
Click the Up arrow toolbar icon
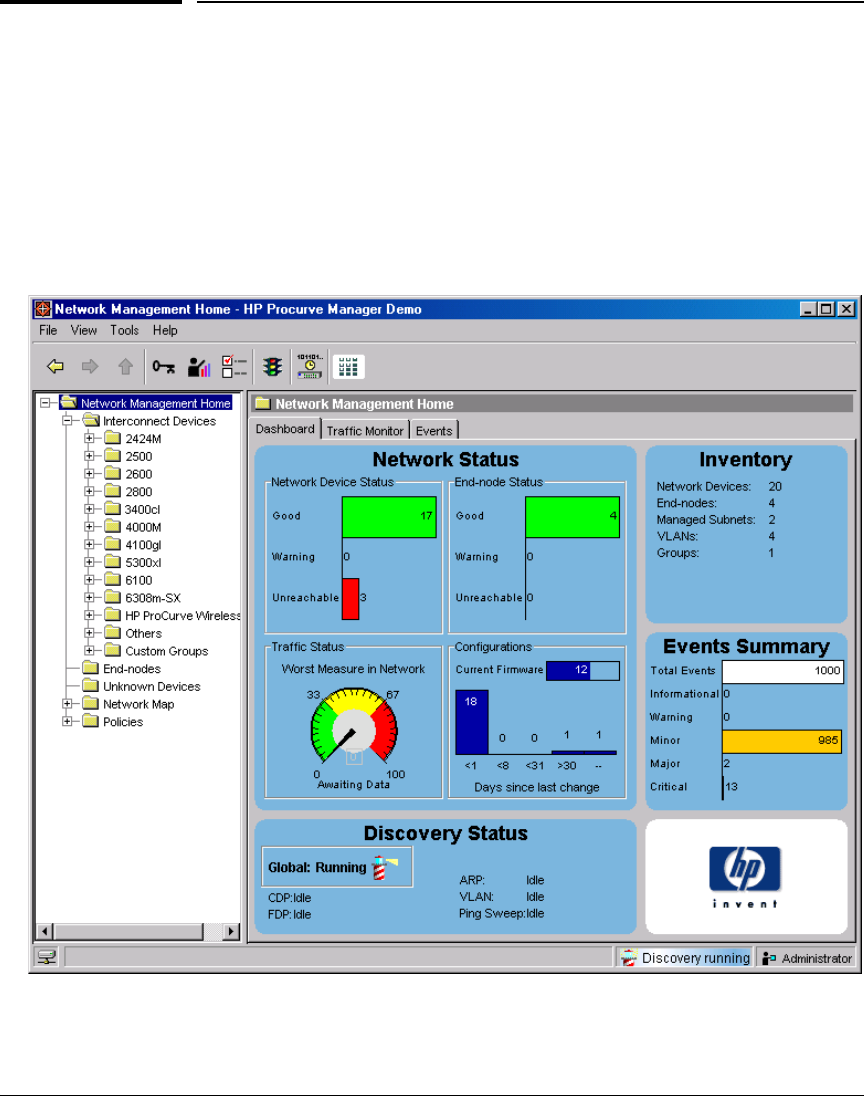125,366
